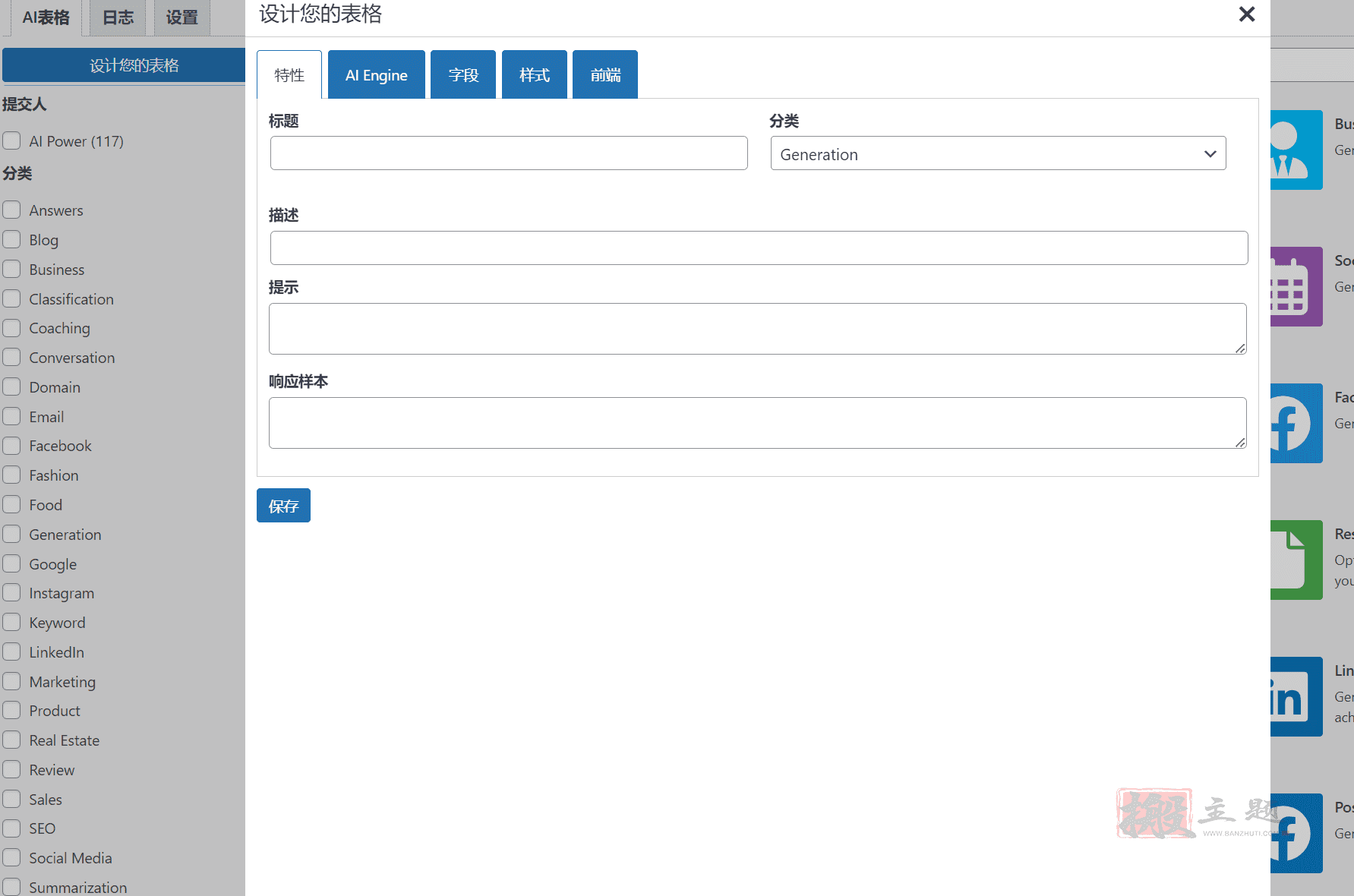Focus the 提示 text area
The image size is (1354, 896).
point(758,329)
